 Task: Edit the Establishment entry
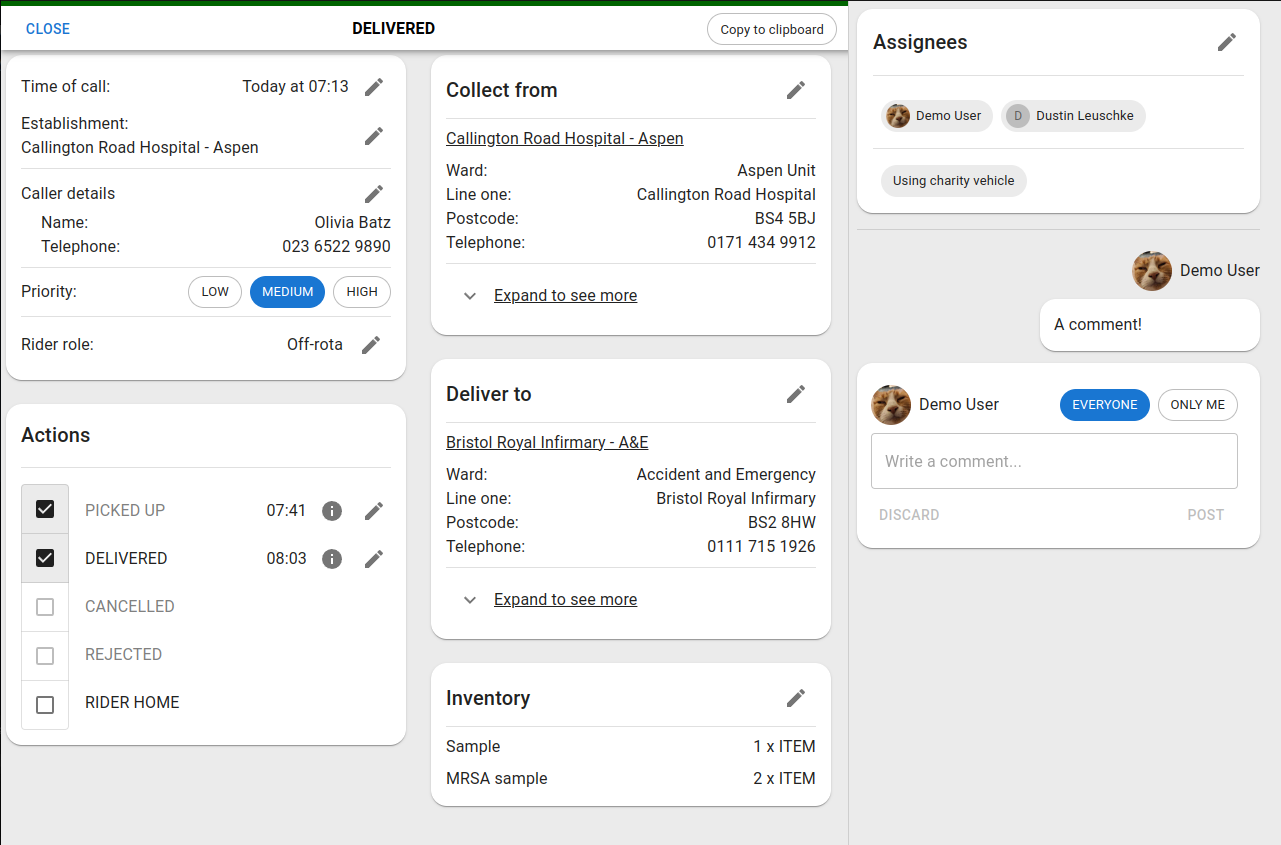(x=374, y=135)
